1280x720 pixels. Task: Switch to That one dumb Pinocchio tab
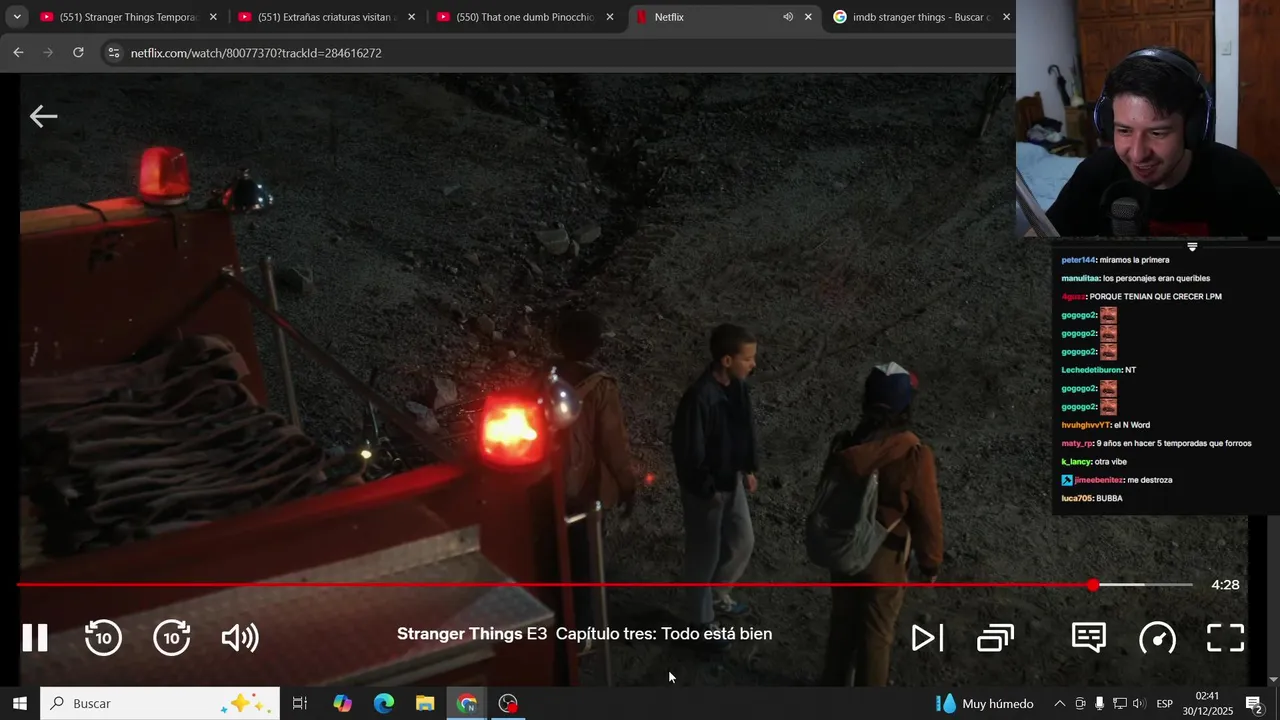[x=525, y=17]
